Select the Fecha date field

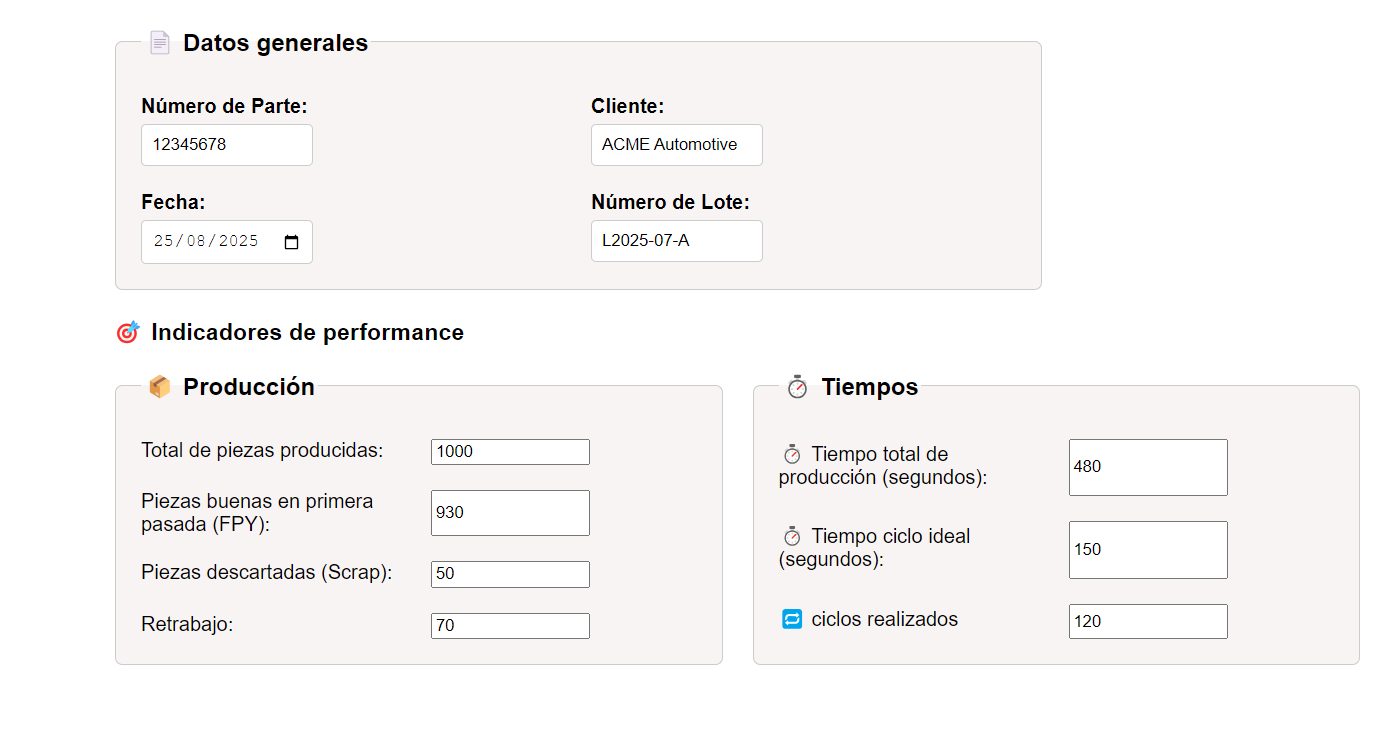click(x=210, y=242)
